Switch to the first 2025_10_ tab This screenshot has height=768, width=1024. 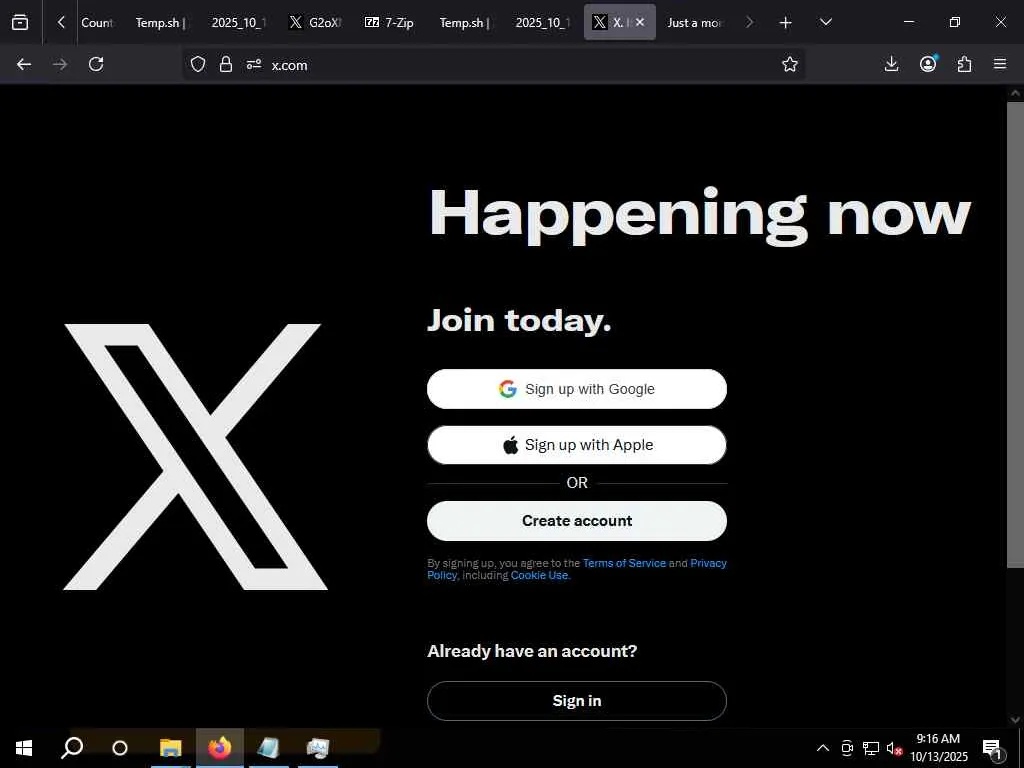(x=238, y=23)
